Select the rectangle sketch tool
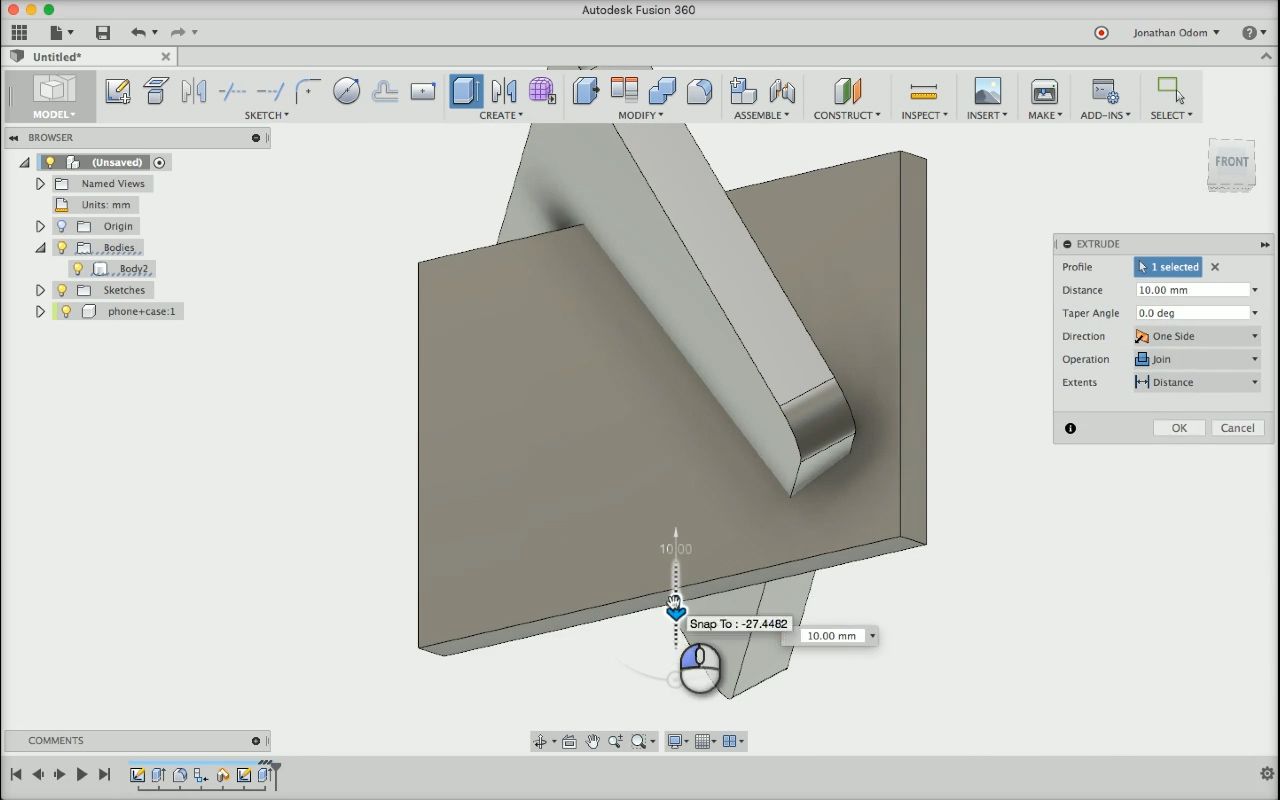Viewport: 1280px width, 800px height. point(423,91)
